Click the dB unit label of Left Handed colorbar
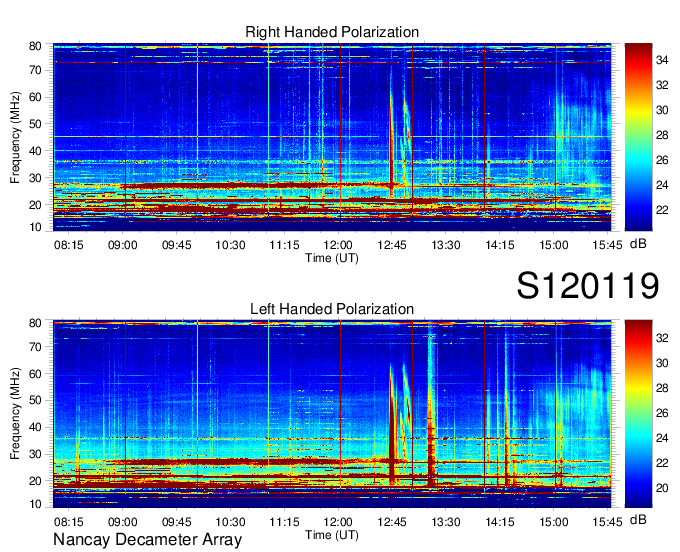This screenshot has height=552, width=680. pos(638,519)
